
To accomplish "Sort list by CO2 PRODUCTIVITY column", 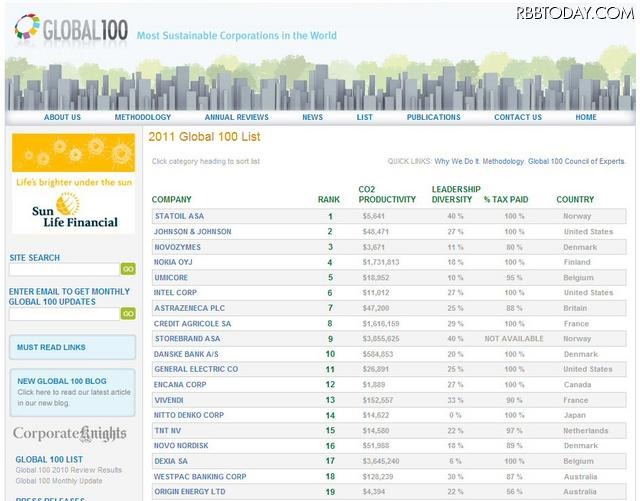I will (386, 194).
